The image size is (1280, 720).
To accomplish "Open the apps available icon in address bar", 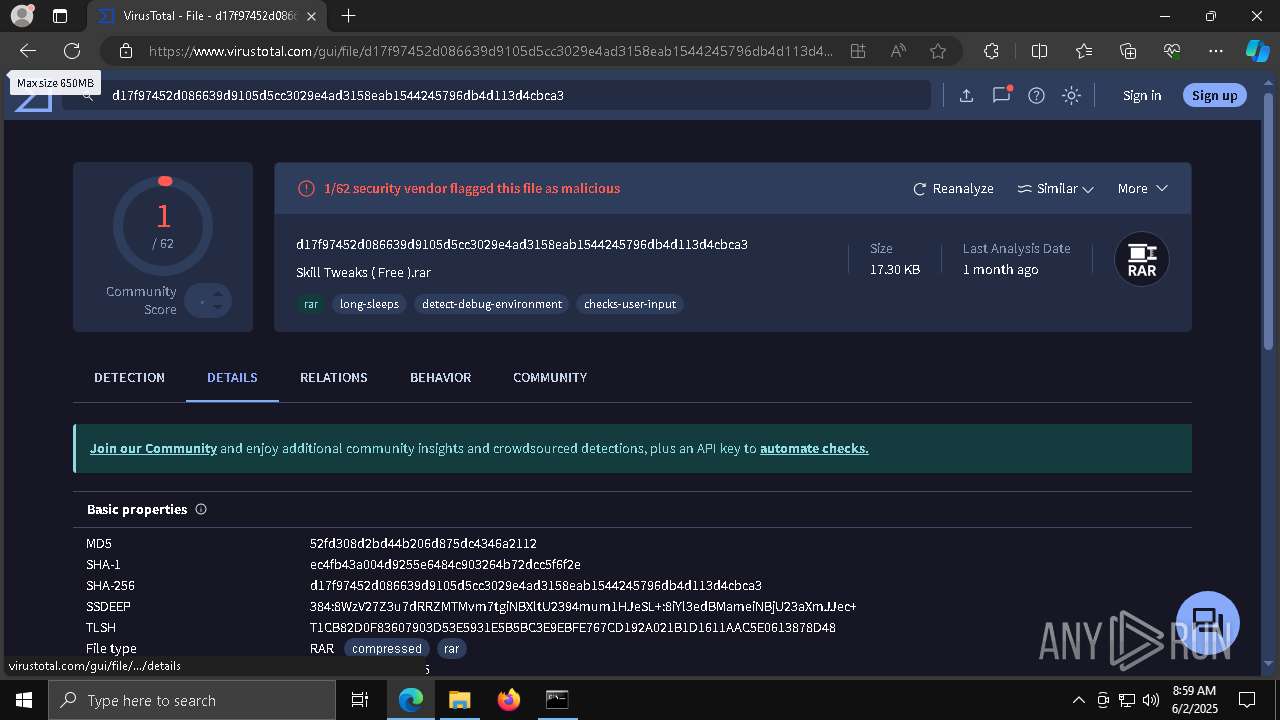I will (858, 51).
